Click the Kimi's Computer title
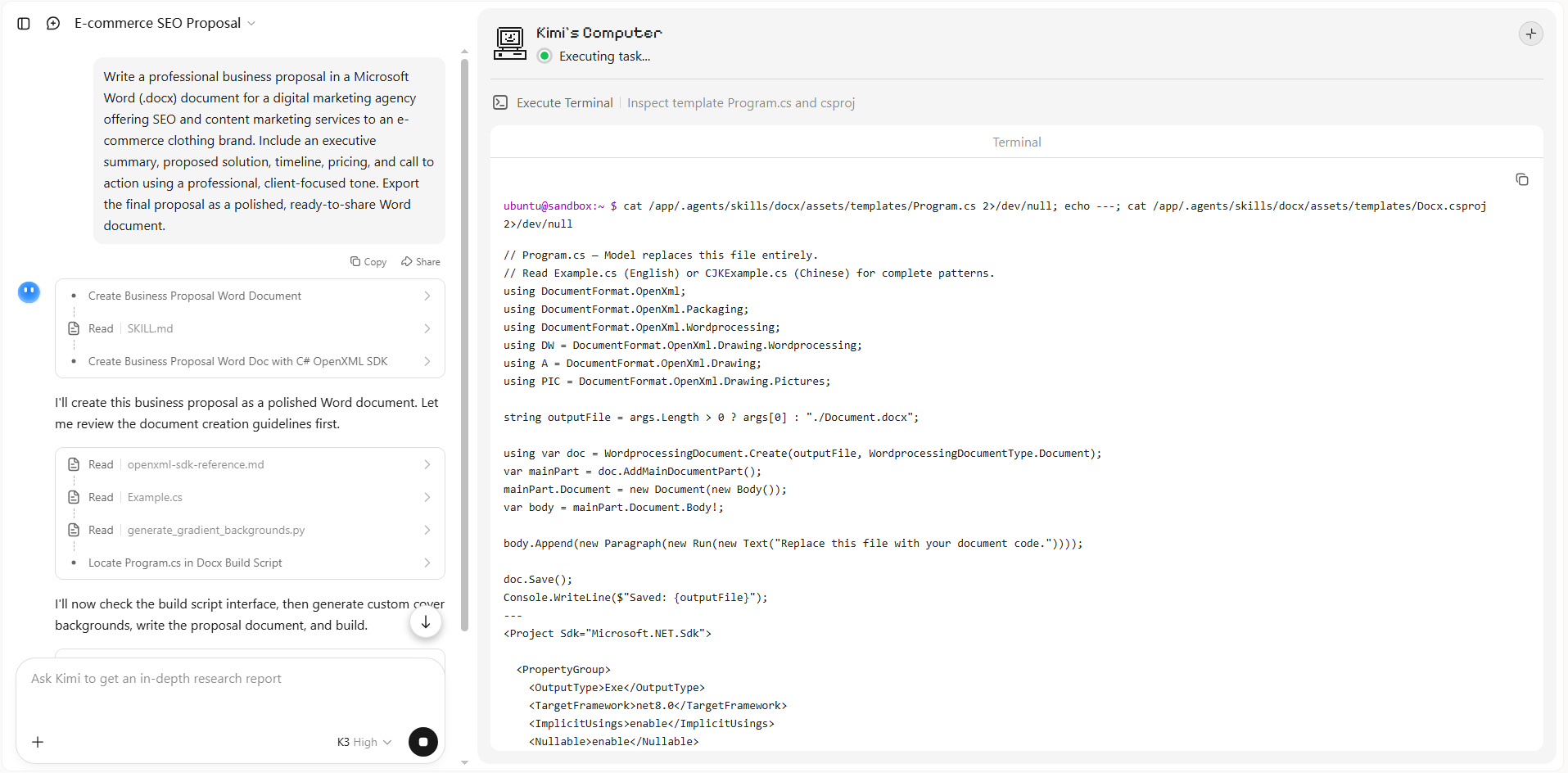This screenshot has width=1568, height=773. (x=599, y=33)
